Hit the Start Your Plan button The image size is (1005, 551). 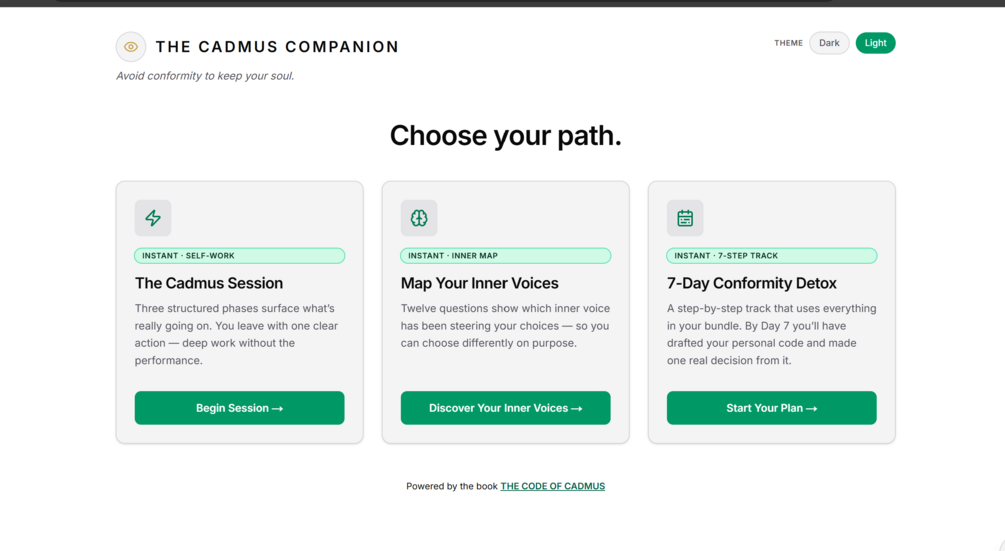(x=771, y=408)
